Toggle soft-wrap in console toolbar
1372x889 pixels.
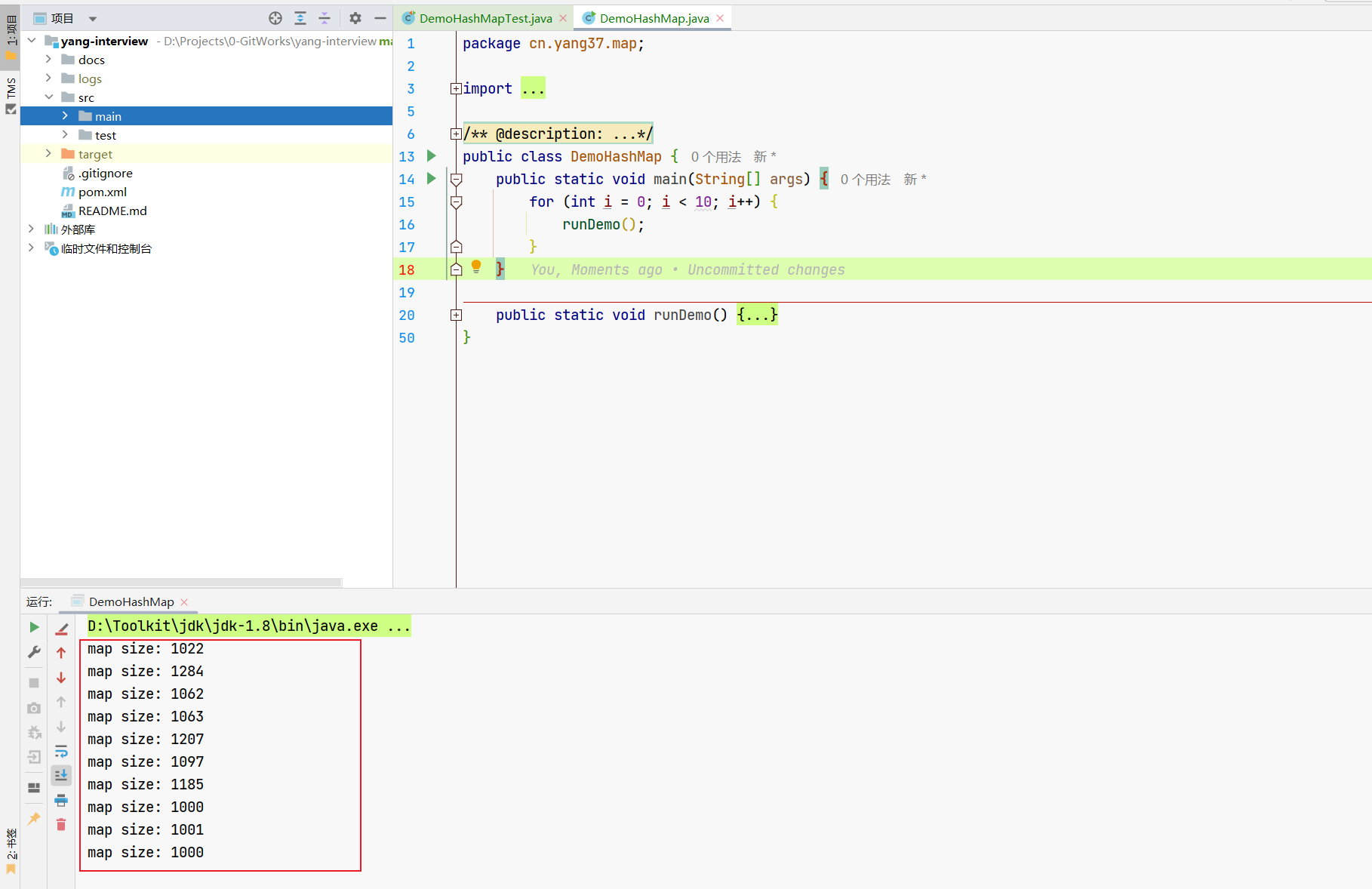[62, 752]
